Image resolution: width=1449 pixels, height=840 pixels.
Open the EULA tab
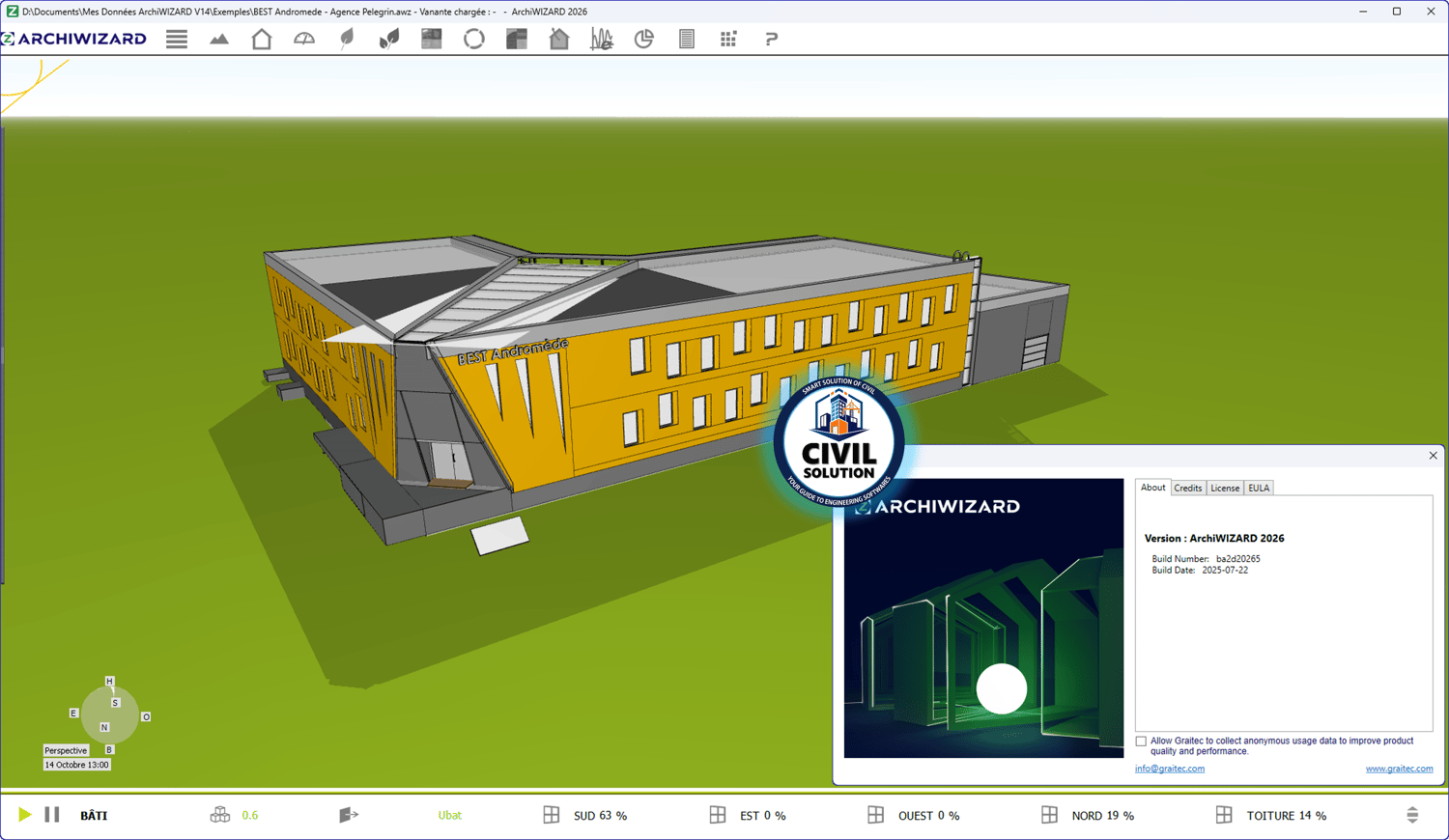[x=1259, y=489]
